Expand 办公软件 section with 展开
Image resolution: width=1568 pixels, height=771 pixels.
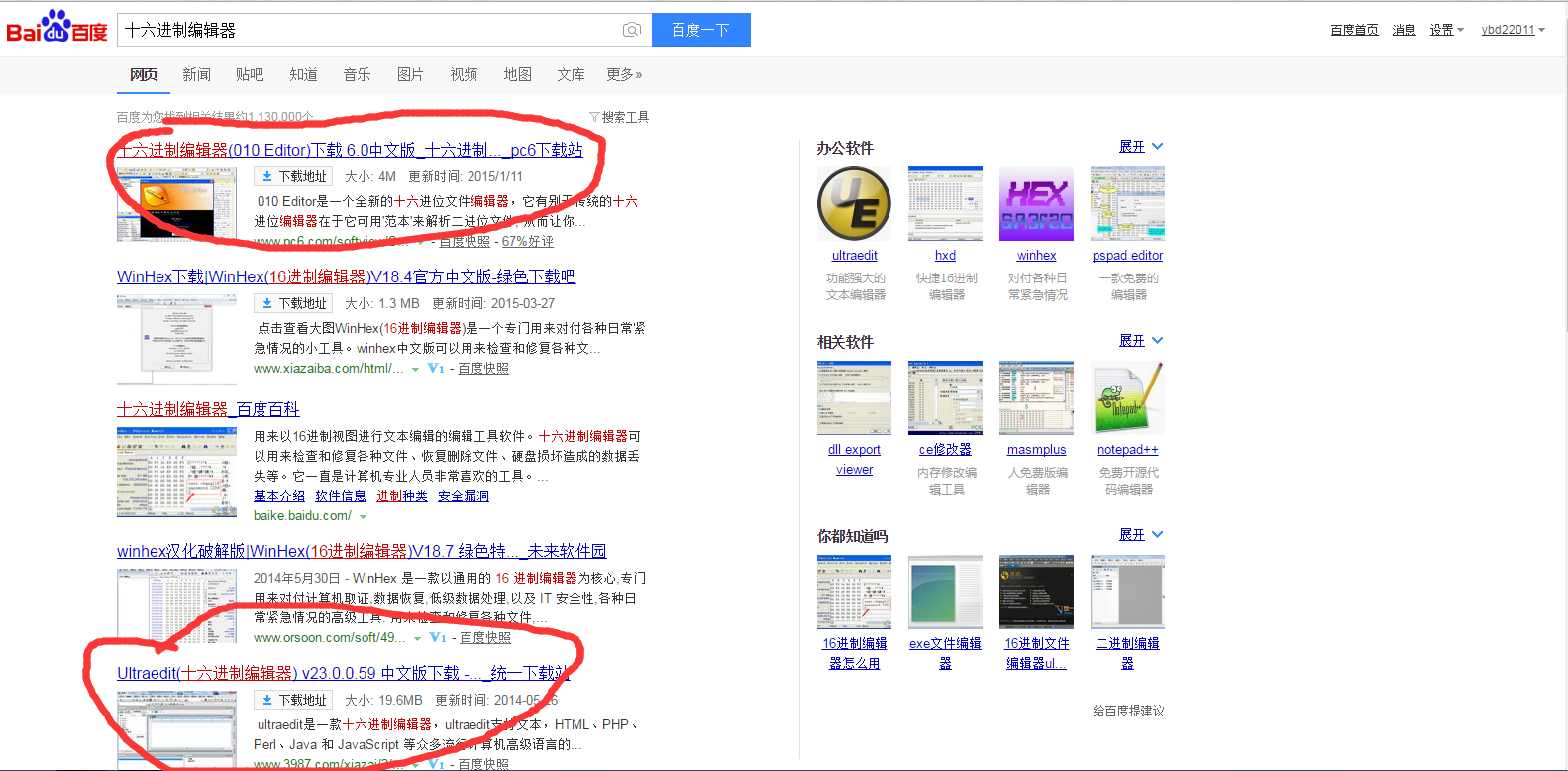click(x=1141, y=147)
